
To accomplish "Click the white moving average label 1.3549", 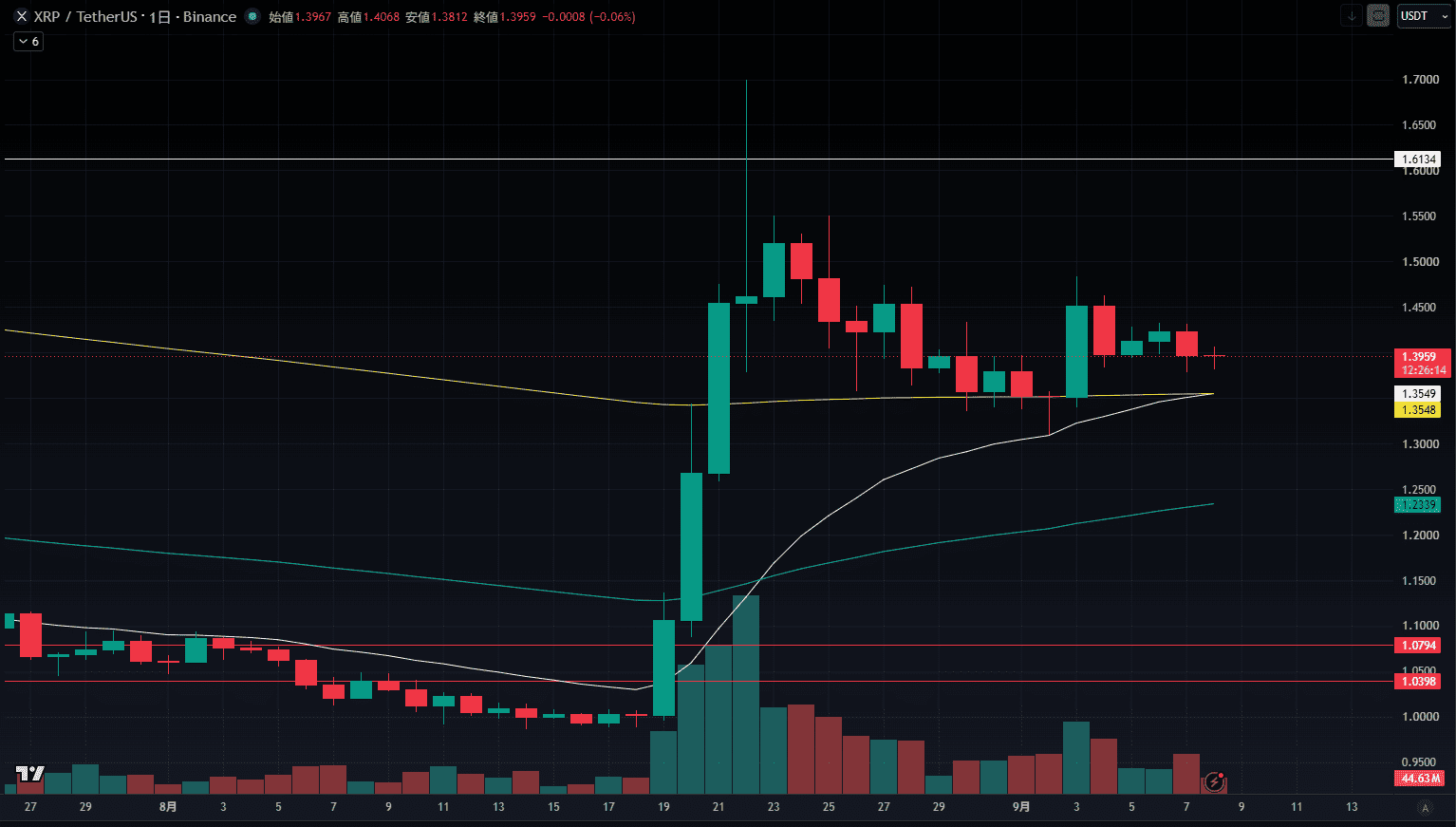I will [1417, 394].
